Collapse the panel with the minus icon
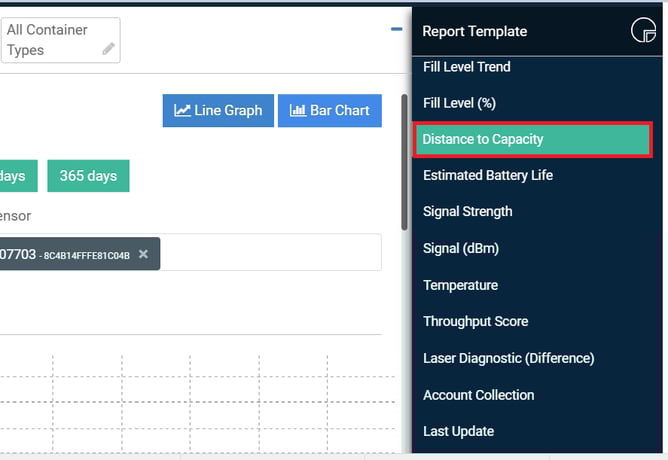The image size is (668, 460). [397, 29]
